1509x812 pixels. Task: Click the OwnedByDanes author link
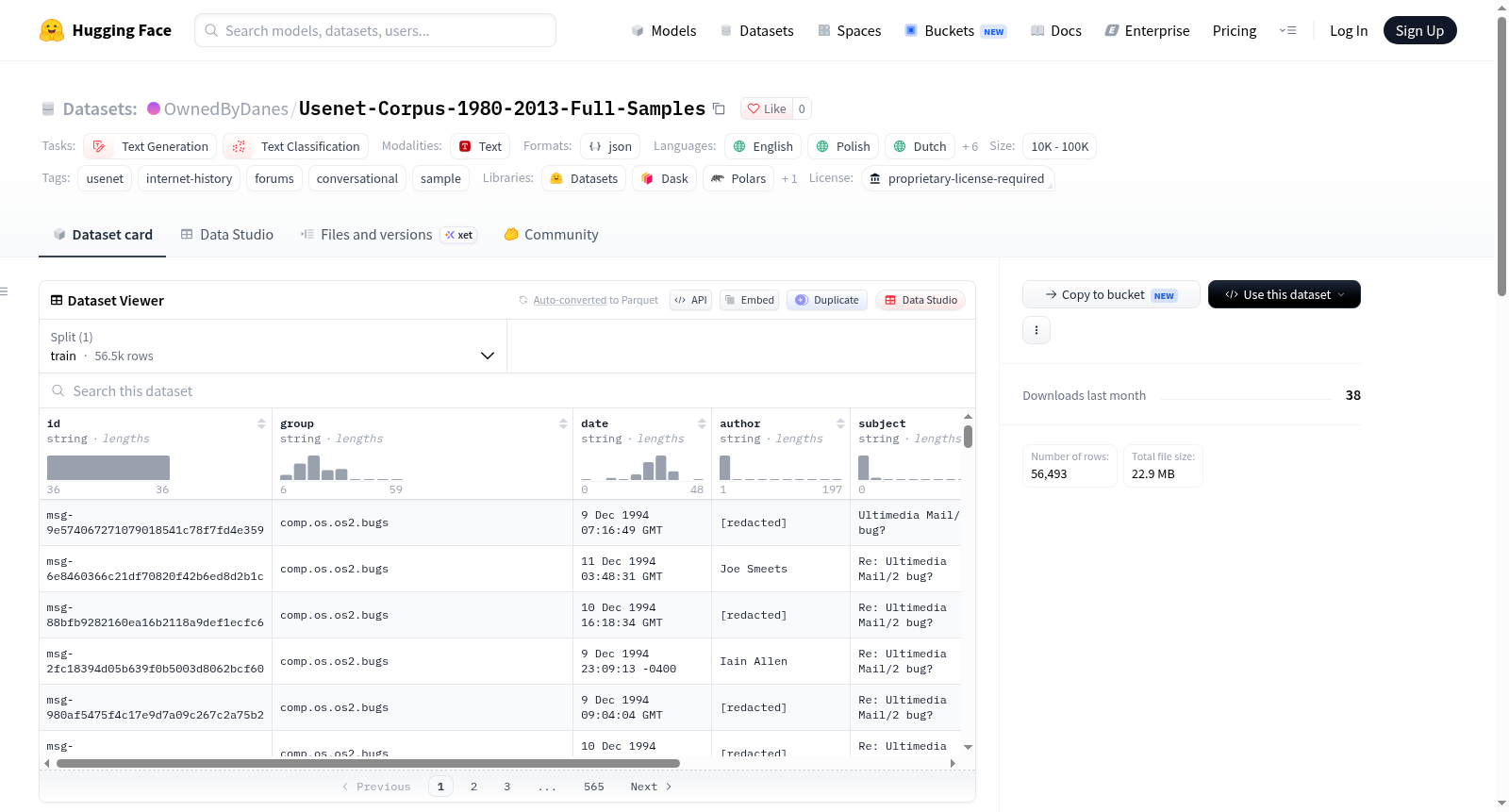(225, 108)
